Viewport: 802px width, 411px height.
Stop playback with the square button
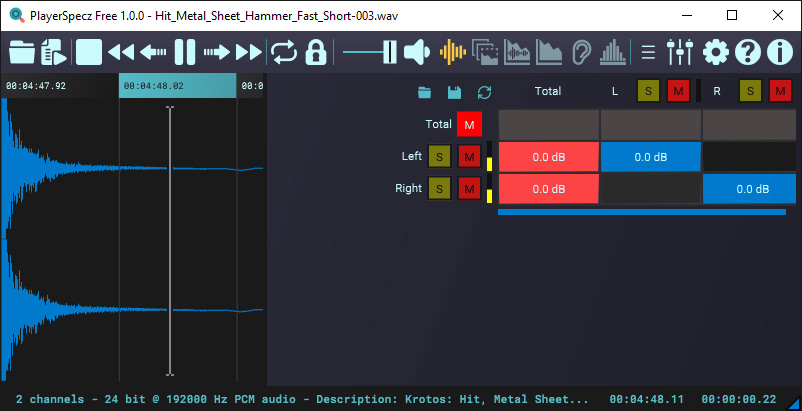[89, 52]
